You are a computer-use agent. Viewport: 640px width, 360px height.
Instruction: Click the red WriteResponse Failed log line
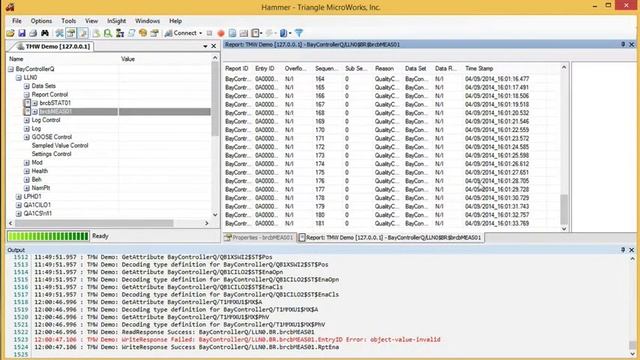click(x=237, y=340)
